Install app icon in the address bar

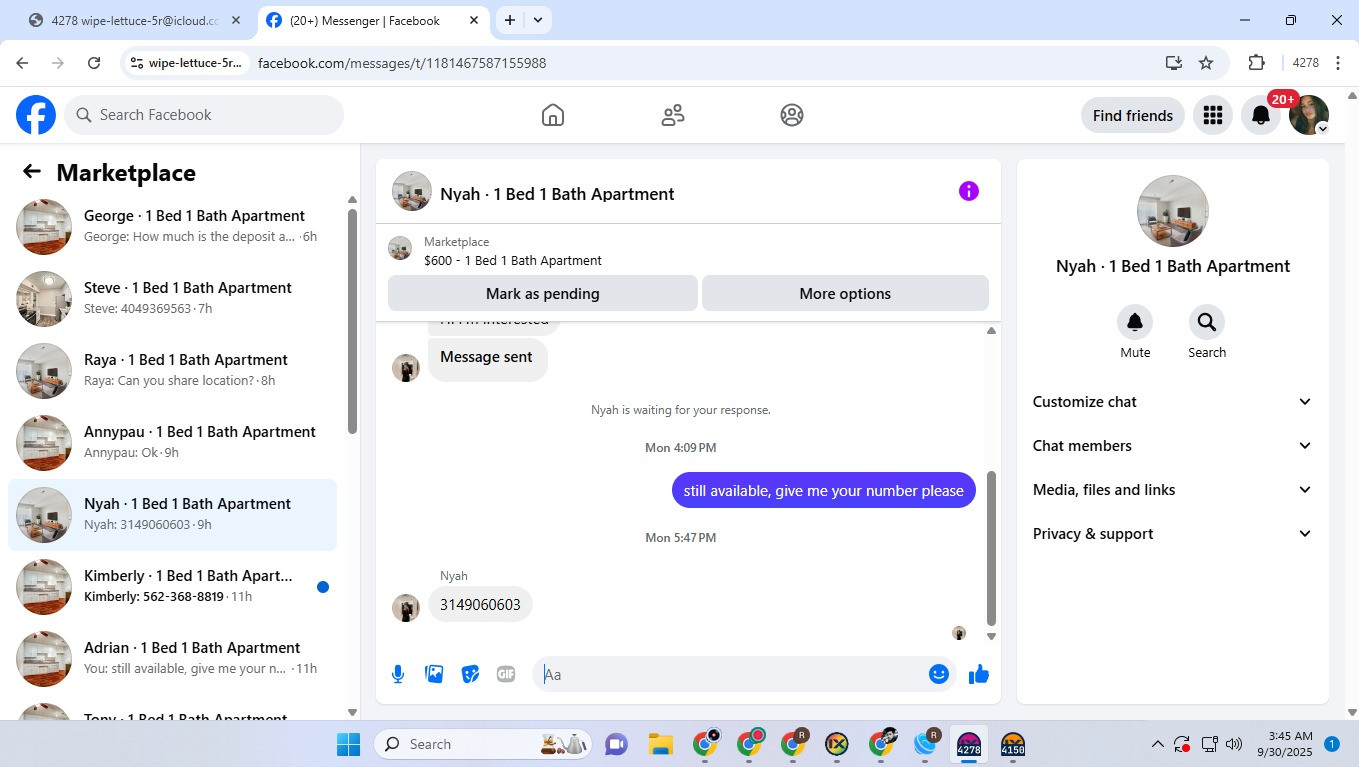pyautogui.click(x=1174, y=63)
